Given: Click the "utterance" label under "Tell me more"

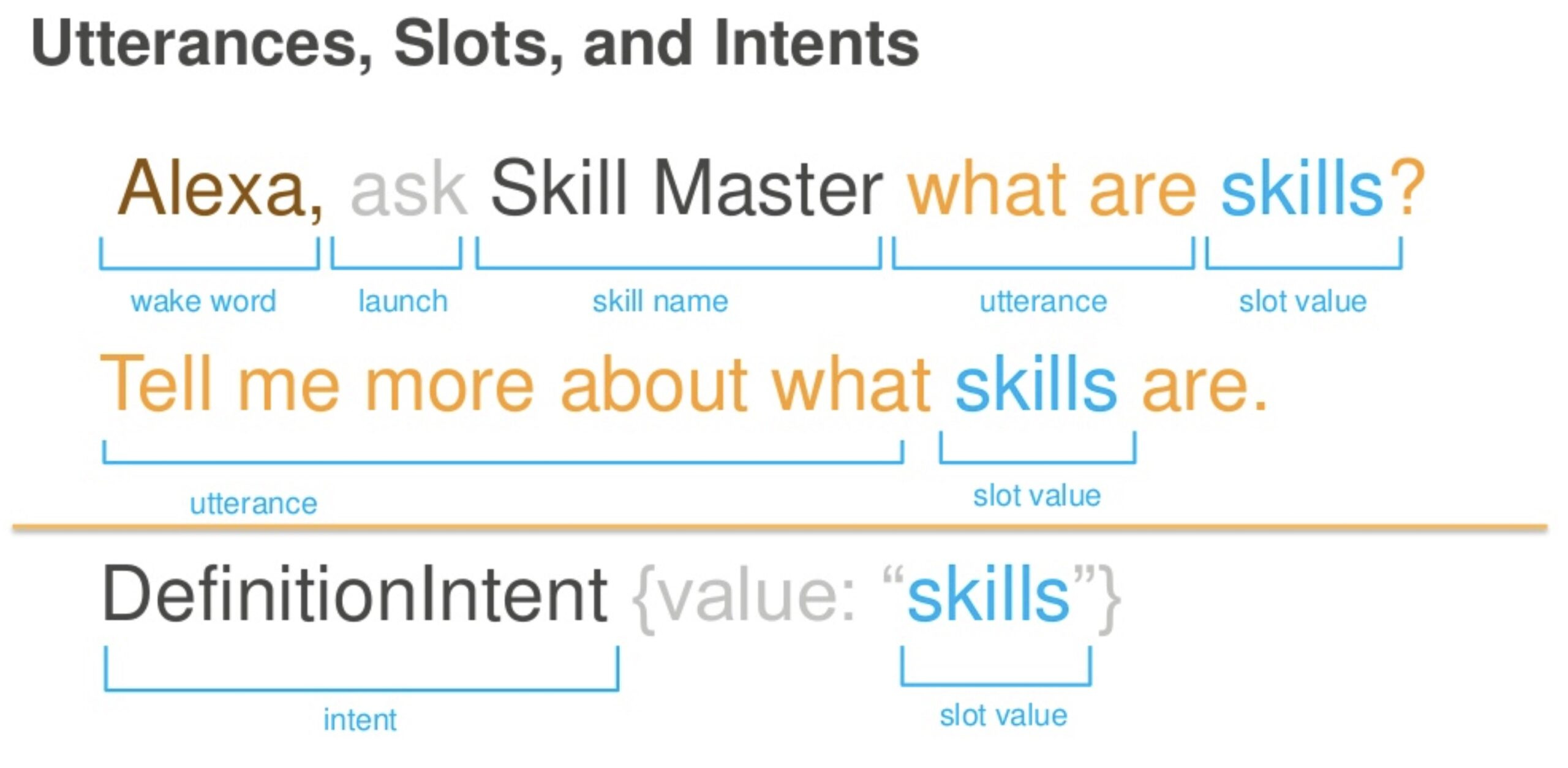Looking at the screenshot, I should (x=254, y=503).
